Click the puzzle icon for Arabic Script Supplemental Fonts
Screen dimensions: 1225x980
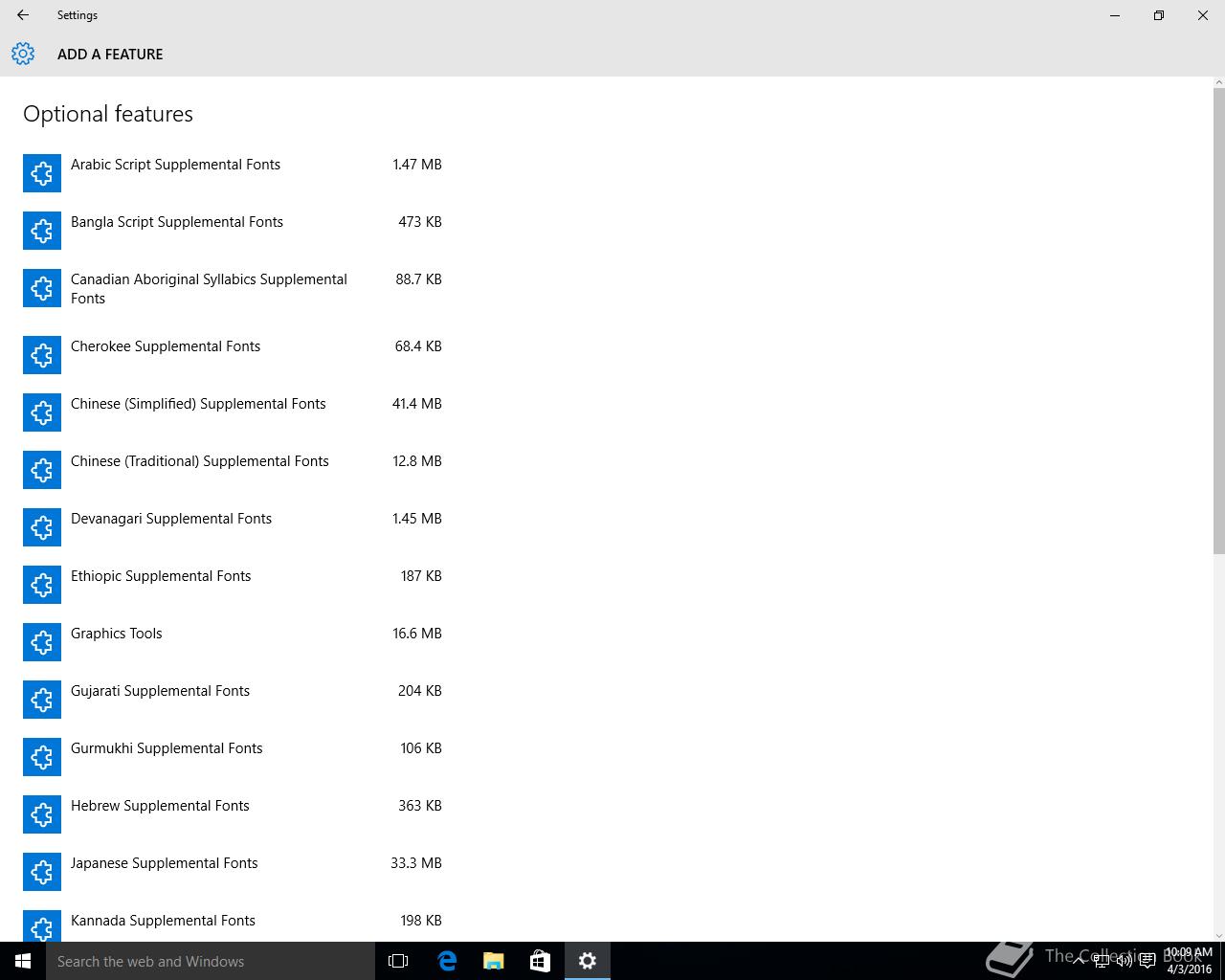click(x=42, y=173)
